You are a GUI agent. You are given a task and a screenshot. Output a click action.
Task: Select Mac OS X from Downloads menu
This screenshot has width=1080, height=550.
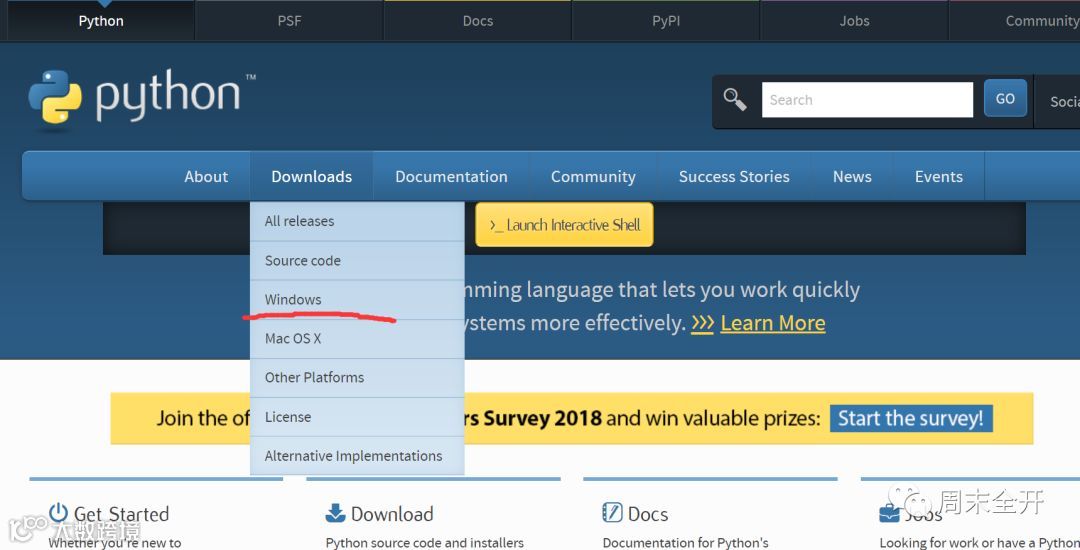point(357,339)
